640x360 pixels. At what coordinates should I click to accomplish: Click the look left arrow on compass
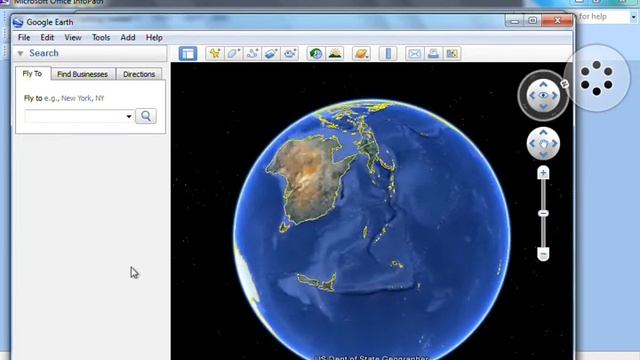[x=532, y=96]
